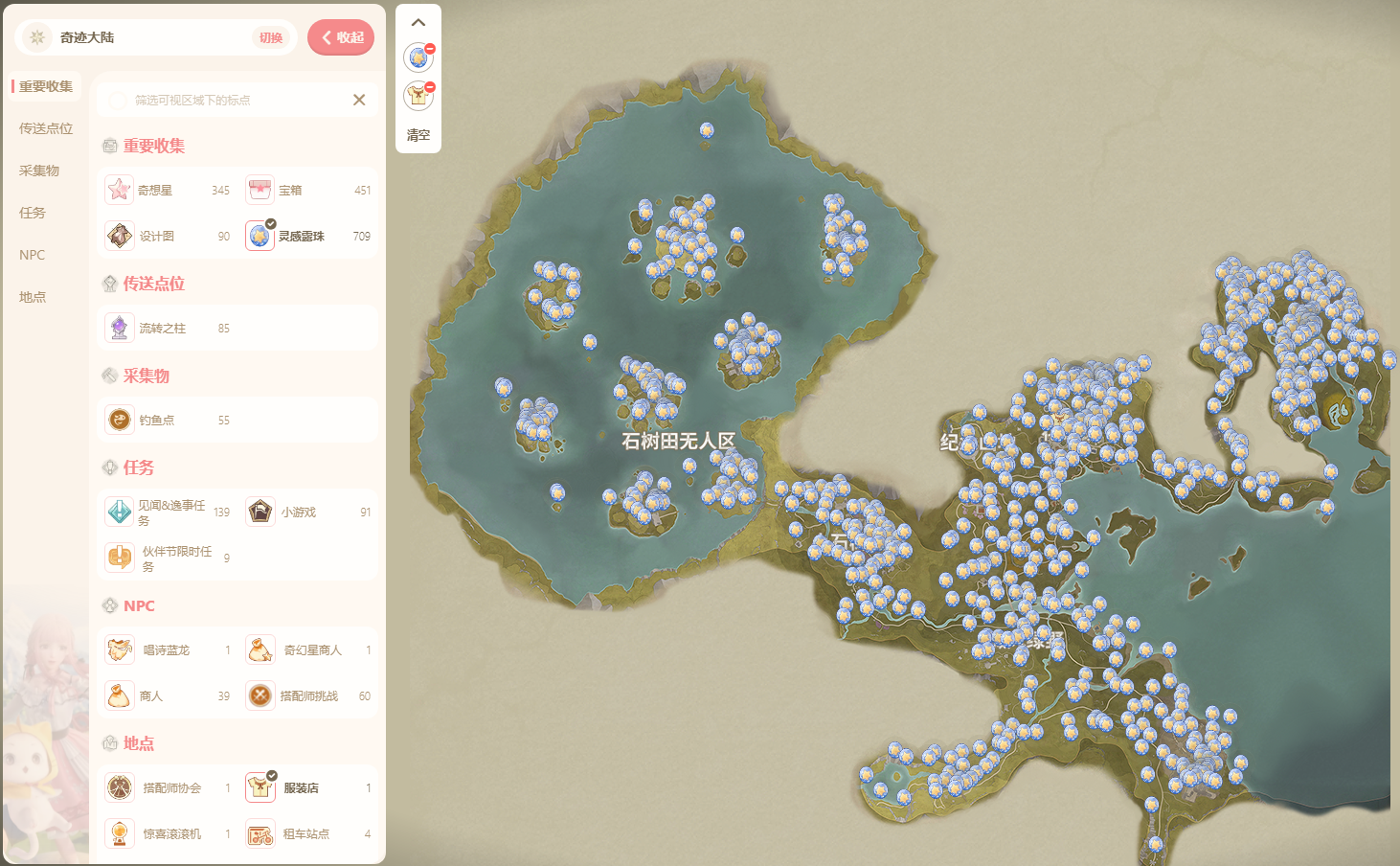Image resolution: width=1400 pixels, height=866 pixels.
Task: Toggle 奇想星 markers icon
Action: click(119, 190)
